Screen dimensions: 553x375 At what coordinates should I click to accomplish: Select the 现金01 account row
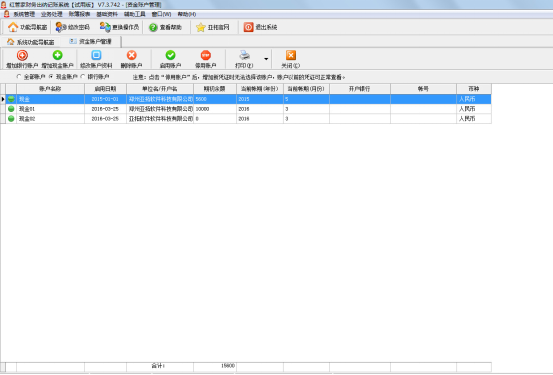(245, 109)
